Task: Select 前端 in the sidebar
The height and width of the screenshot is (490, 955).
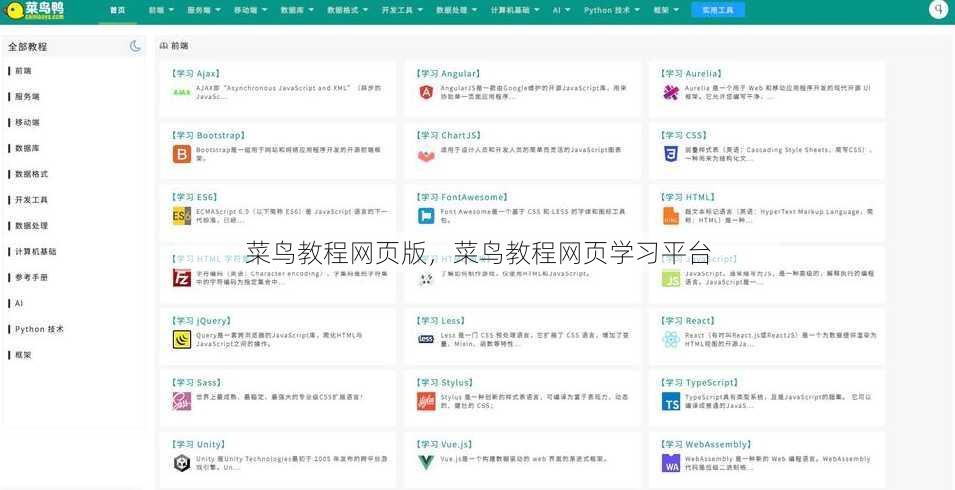Action: [x=23, y=71]
